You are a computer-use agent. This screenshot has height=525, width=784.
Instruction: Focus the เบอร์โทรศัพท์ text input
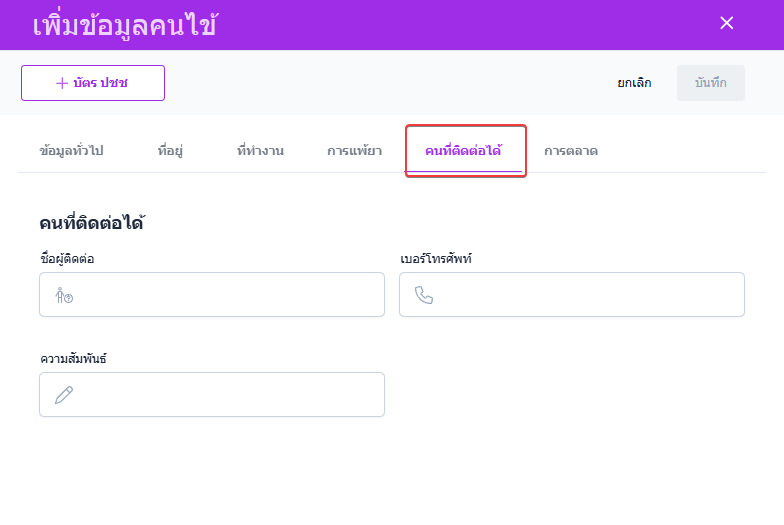pos(585,295)
